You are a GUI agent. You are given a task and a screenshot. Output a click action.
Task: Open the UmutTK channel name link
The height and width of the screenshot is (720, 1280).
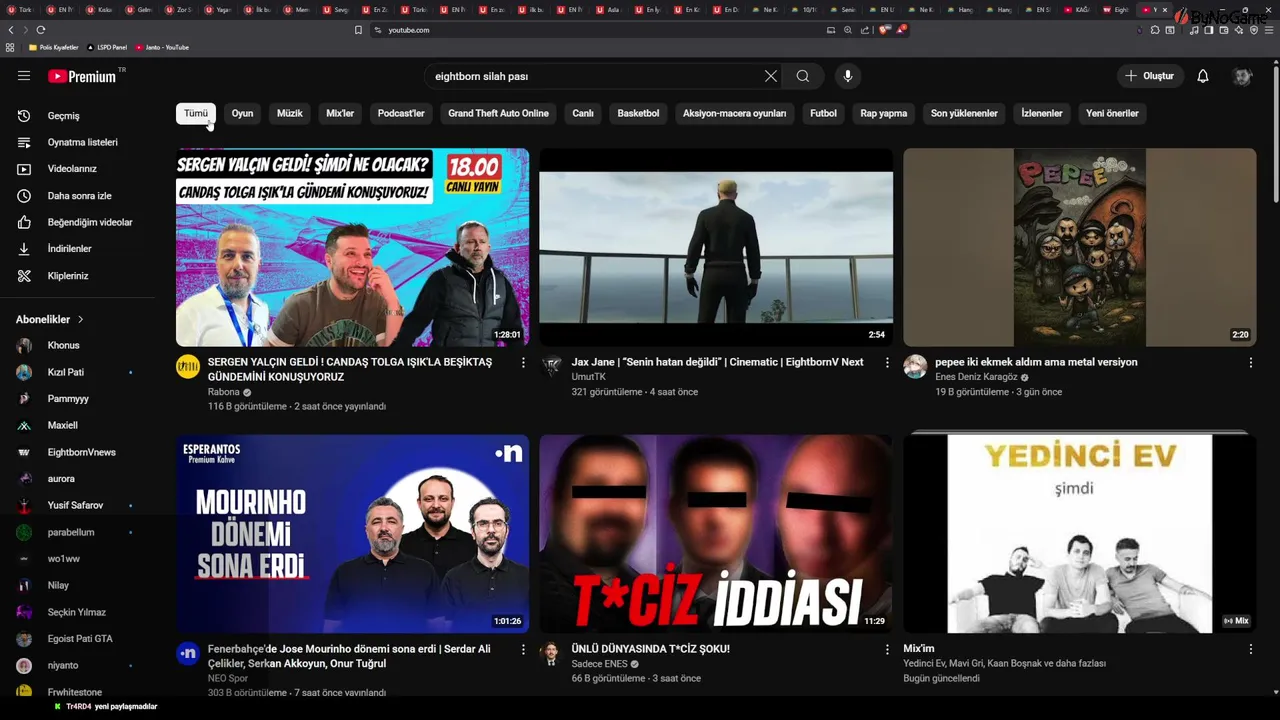tap(588, 377)
